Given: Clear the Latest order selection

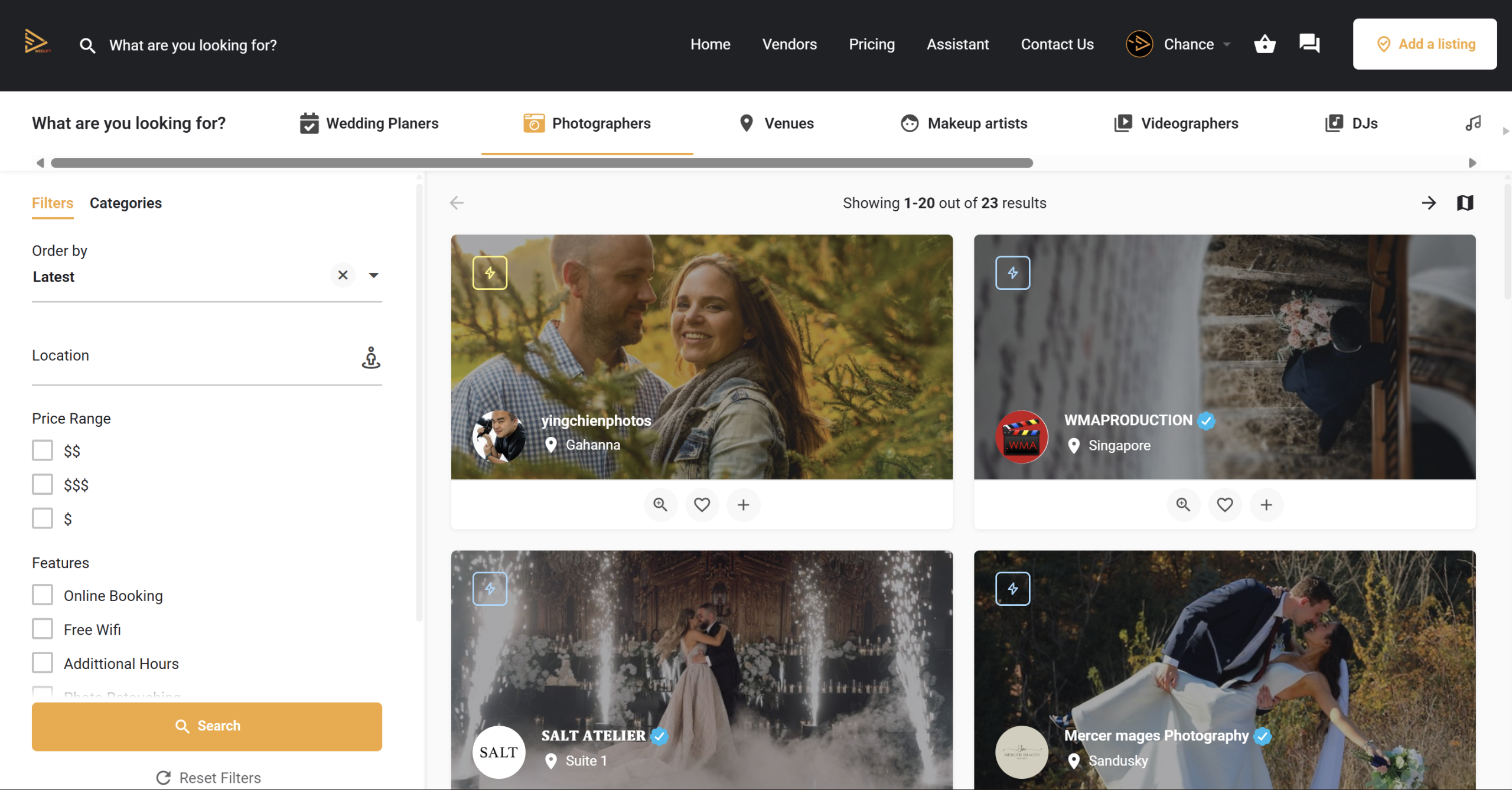Looking at the screenshot, I should 343,275.
